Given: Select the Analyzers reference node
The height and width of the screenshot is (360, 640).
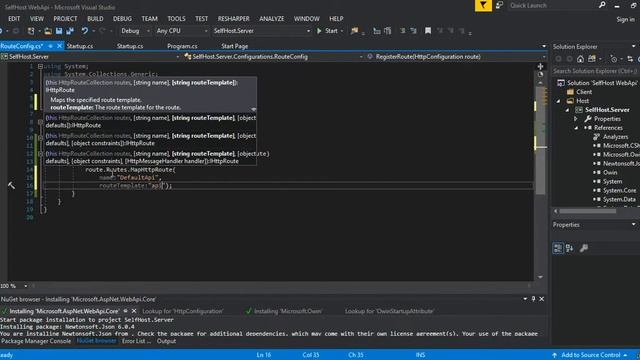Looking at the screenshot, I should pyautogui.click(x=616, y=137).
